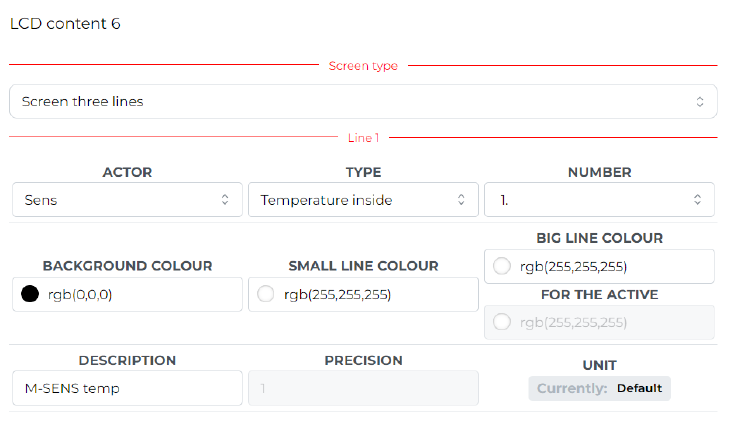Click the unit button Currently: Default
This screenshot has width=730, height=424.
[x=599, y=388]
